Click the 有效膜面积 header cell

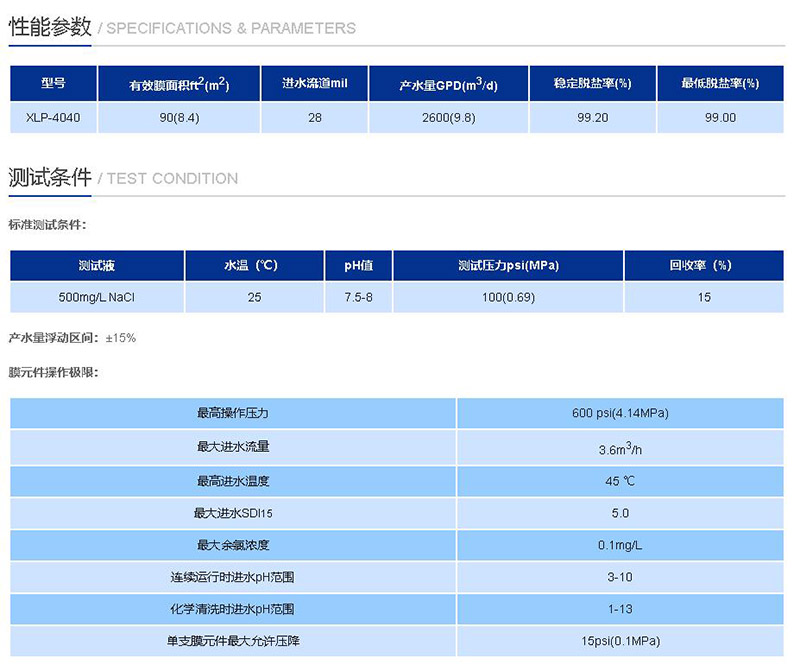(x=177, y=84)
